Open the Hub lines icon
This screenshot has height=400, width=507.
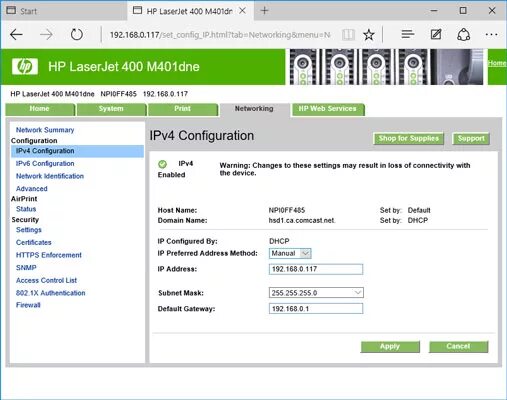coord(408,34)
